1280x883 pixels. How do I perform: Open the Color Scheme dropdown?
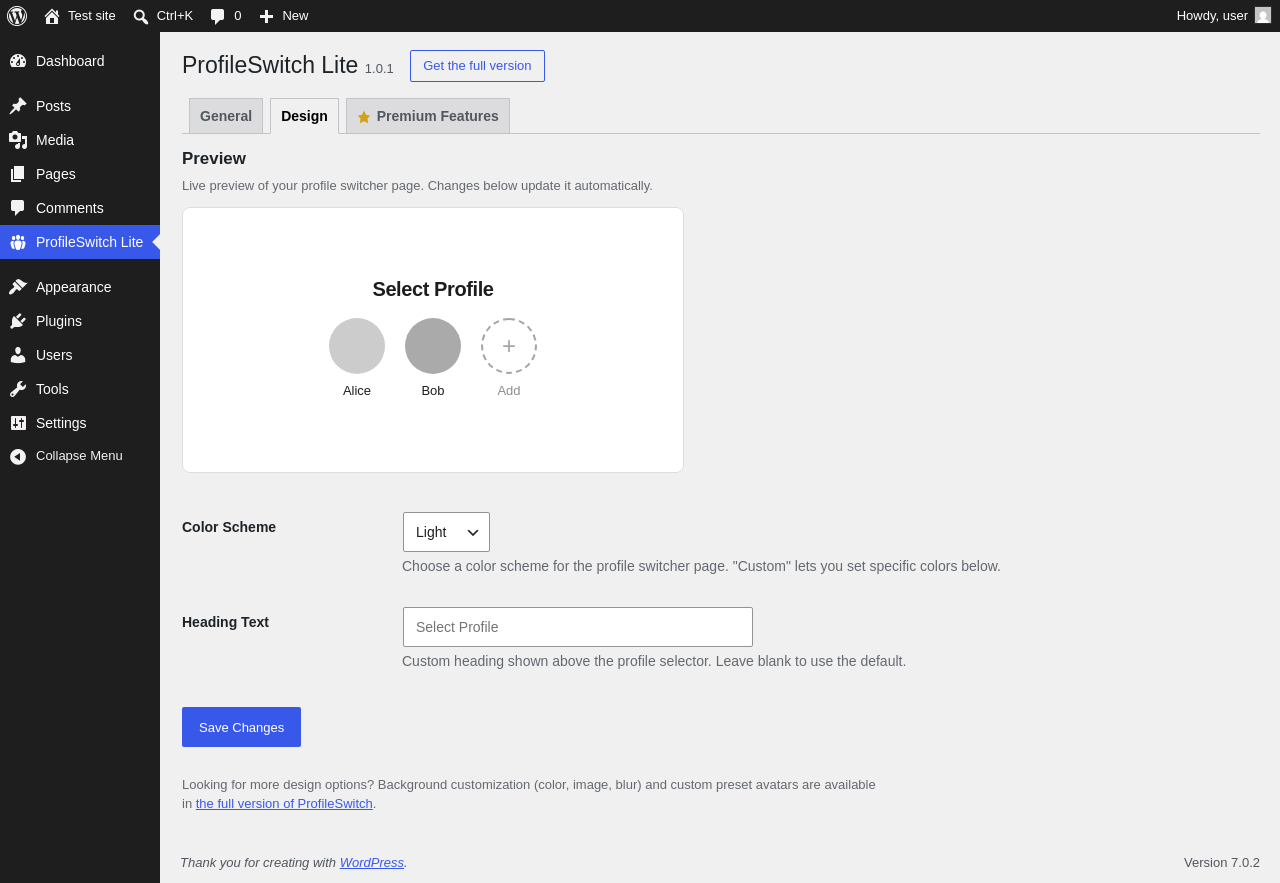point(446,532)
